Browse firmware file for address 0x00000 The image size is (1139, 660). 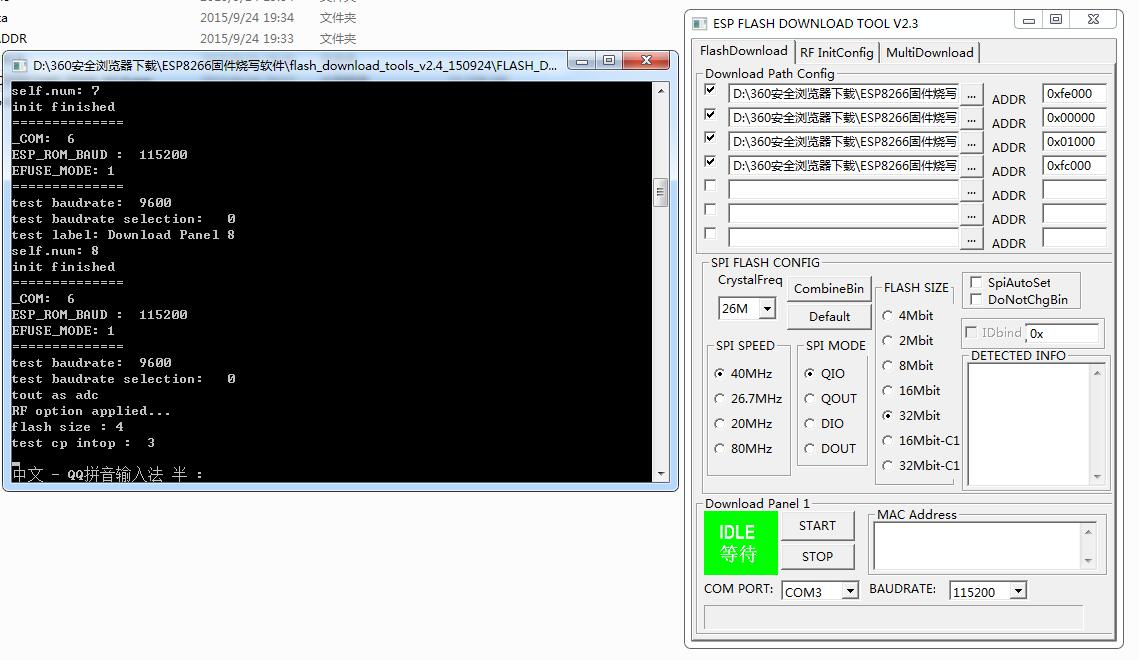click(x=971, y=118)
